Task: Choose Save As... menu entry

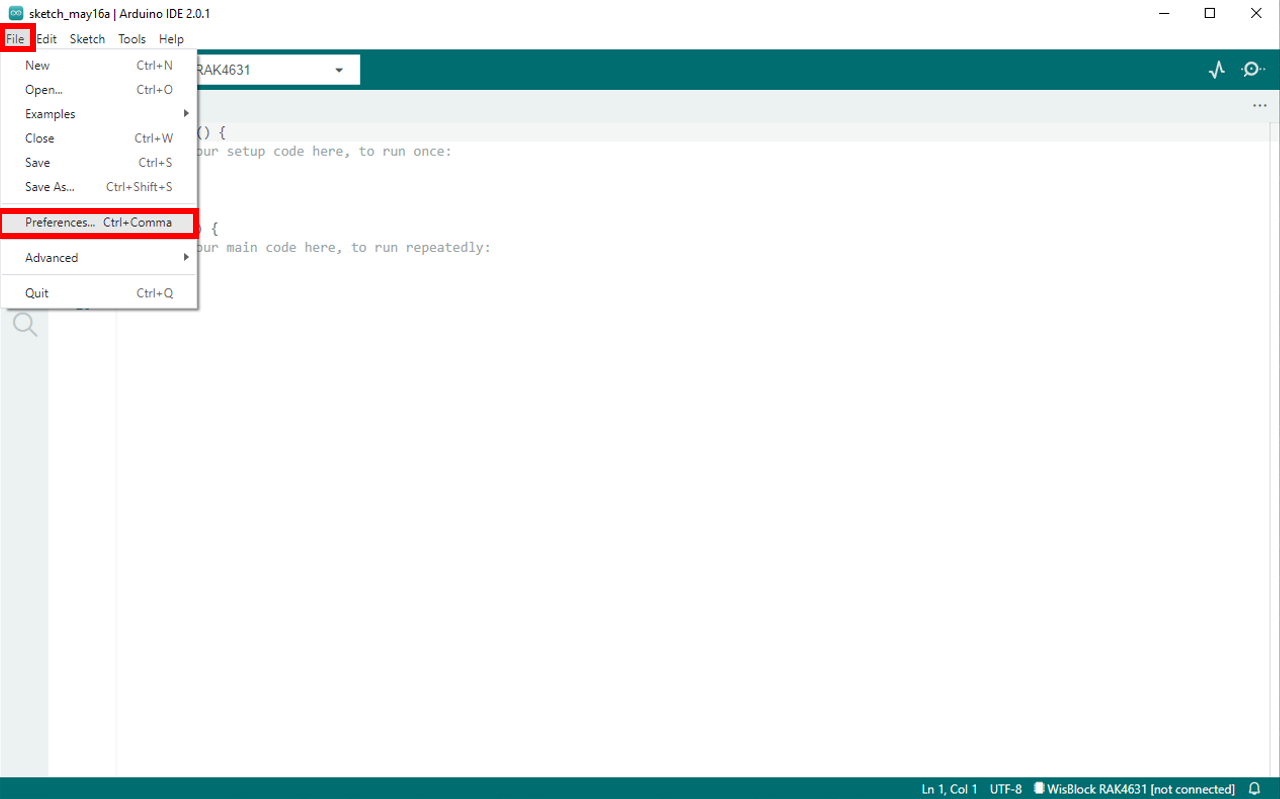Action: (99, 187)
